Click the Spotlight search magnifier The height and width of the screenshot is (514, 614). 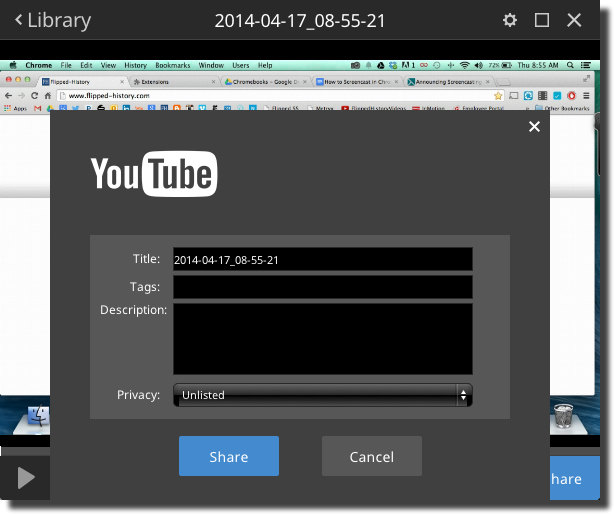click(x=571, y=65)
